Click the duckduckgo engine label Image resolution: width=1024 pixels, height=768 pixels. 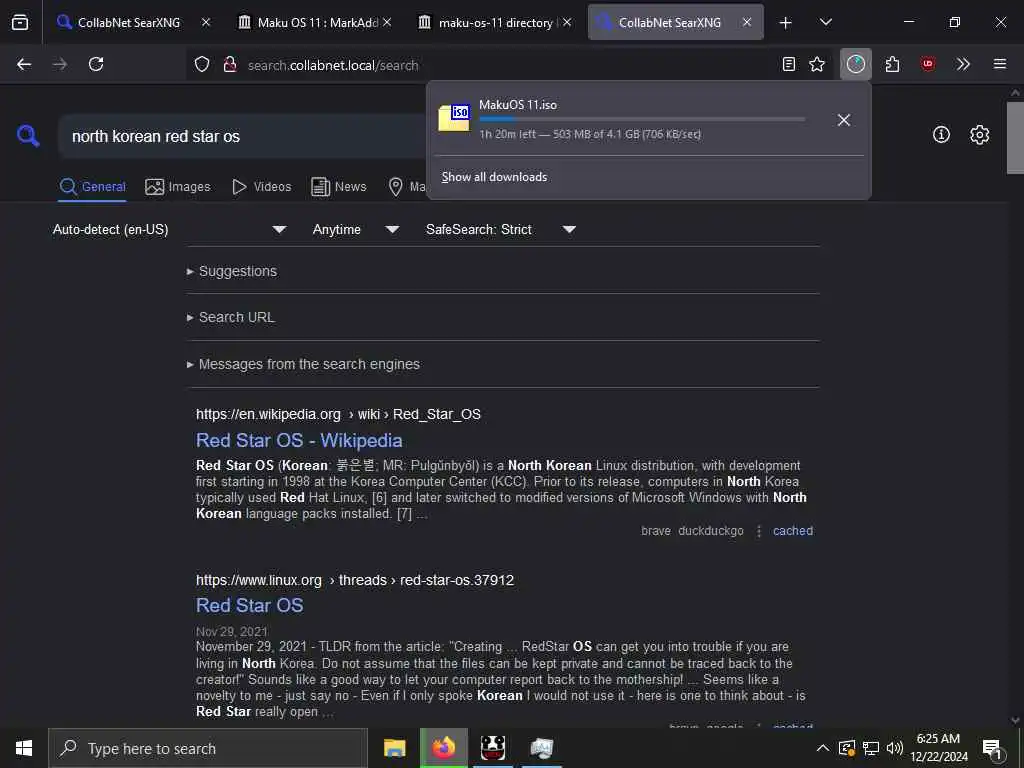click(711, 531)
